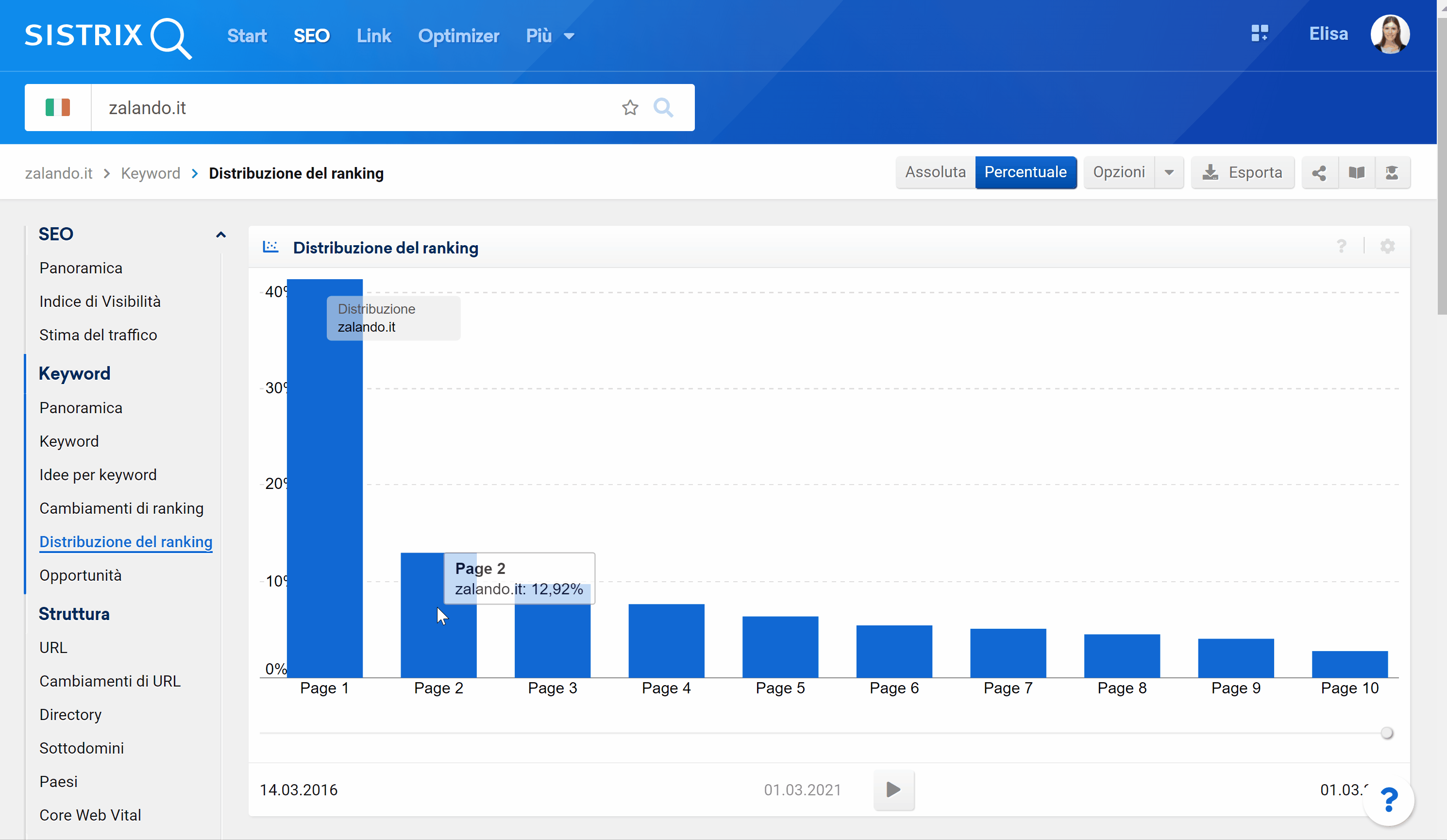This screenshot has width=1447, height=840.
Task: Open the floating blue help button
Action: (1388, 800)
